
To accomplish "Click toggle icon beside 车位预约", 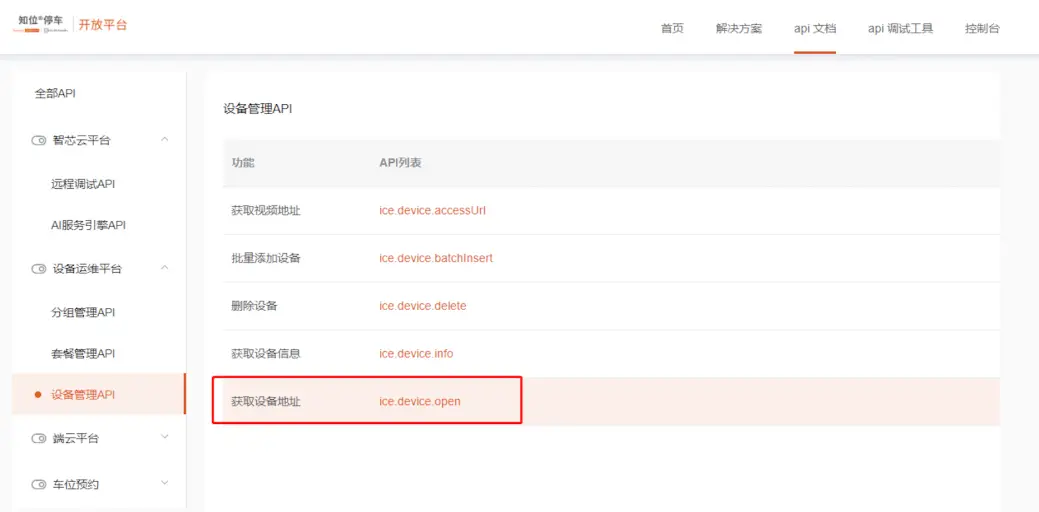I will pos(39,485).
